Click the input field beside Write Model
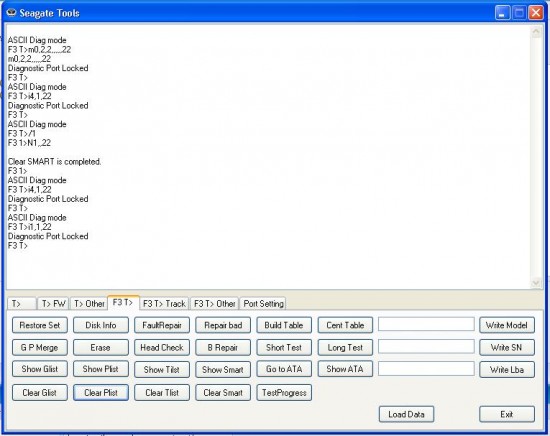Image resolution: width=550 pixels, height=436 pixels. (x=426, y=324)
